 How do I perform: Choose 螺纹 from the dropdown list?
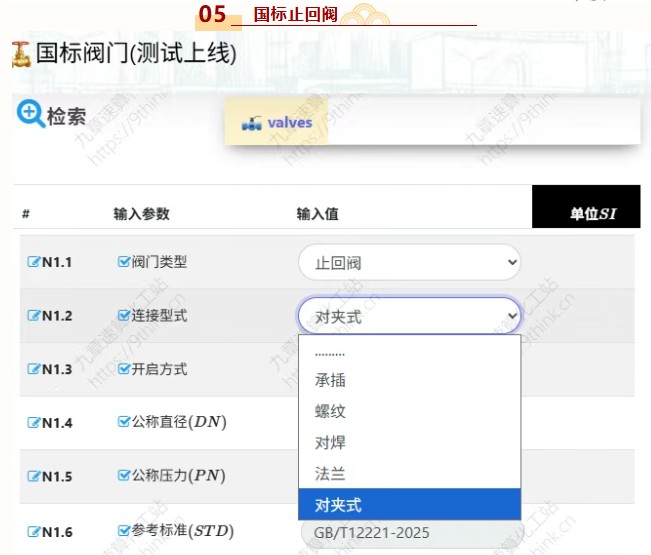point(330,411)
